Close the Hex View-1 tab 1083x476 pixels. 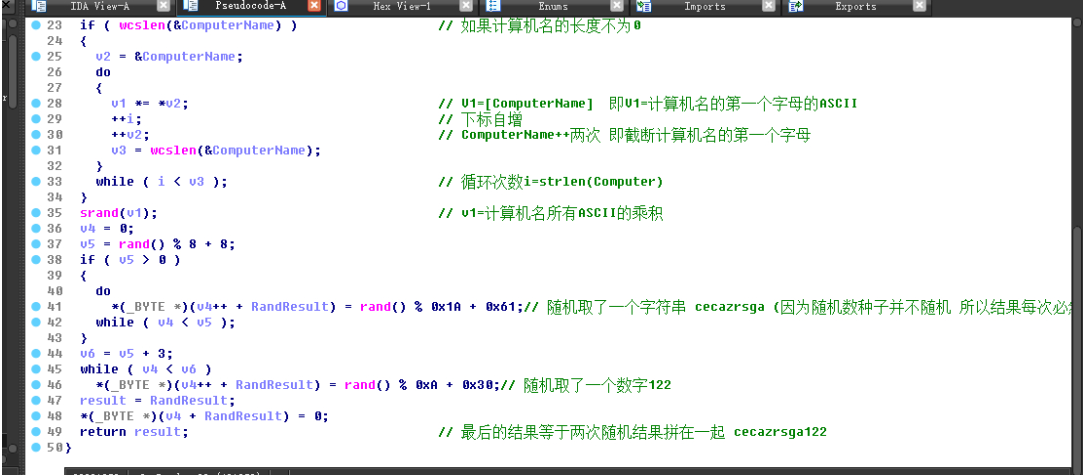pyautogui.click(x=465, y=6)
